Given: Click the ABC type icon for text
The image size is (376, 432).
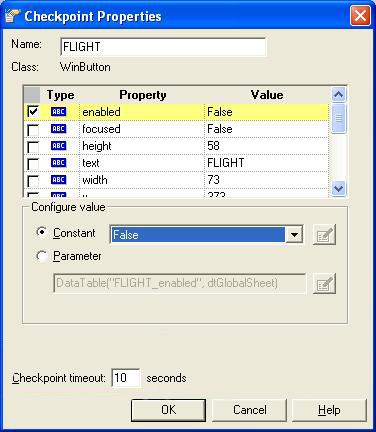Looking at the screenshot, I should click(x=58, y=163).
